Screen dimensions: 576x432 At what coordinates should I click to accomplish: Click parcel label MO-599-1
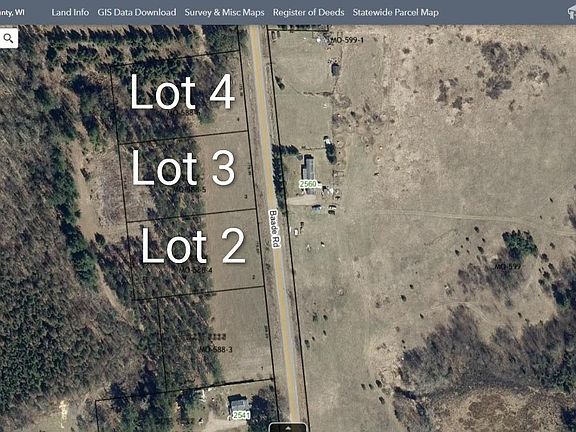[x=346, y=40]
